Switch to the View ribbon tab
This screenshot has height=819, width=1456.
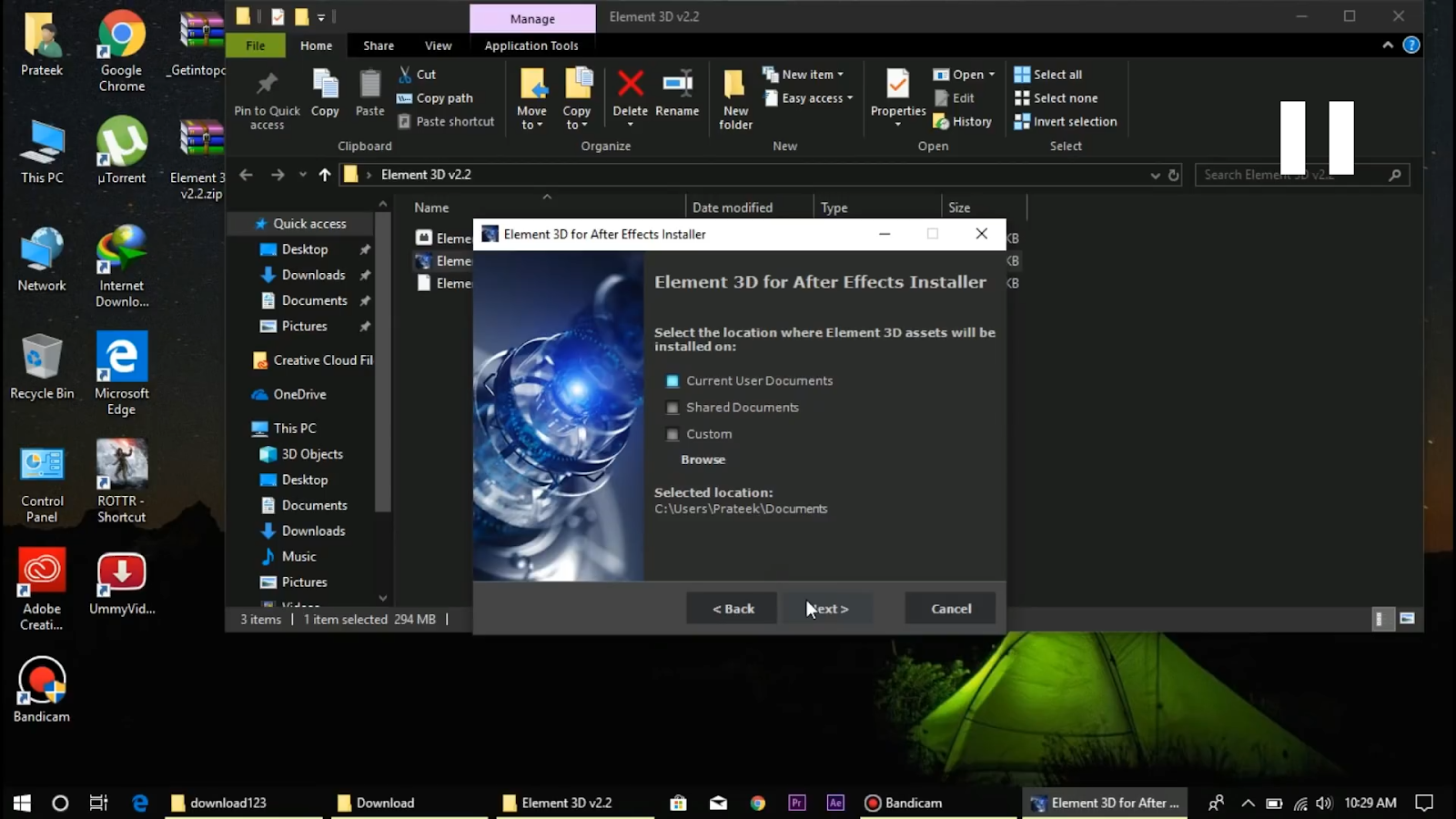(438, 45)
